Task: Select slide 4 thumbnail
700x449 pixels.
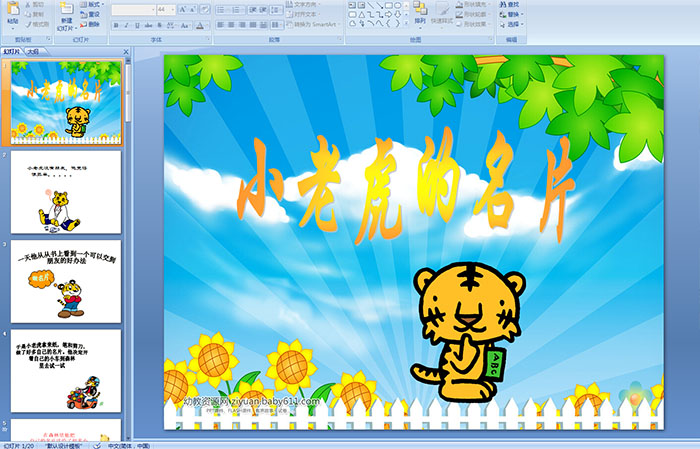Action: tap(66, 371)
